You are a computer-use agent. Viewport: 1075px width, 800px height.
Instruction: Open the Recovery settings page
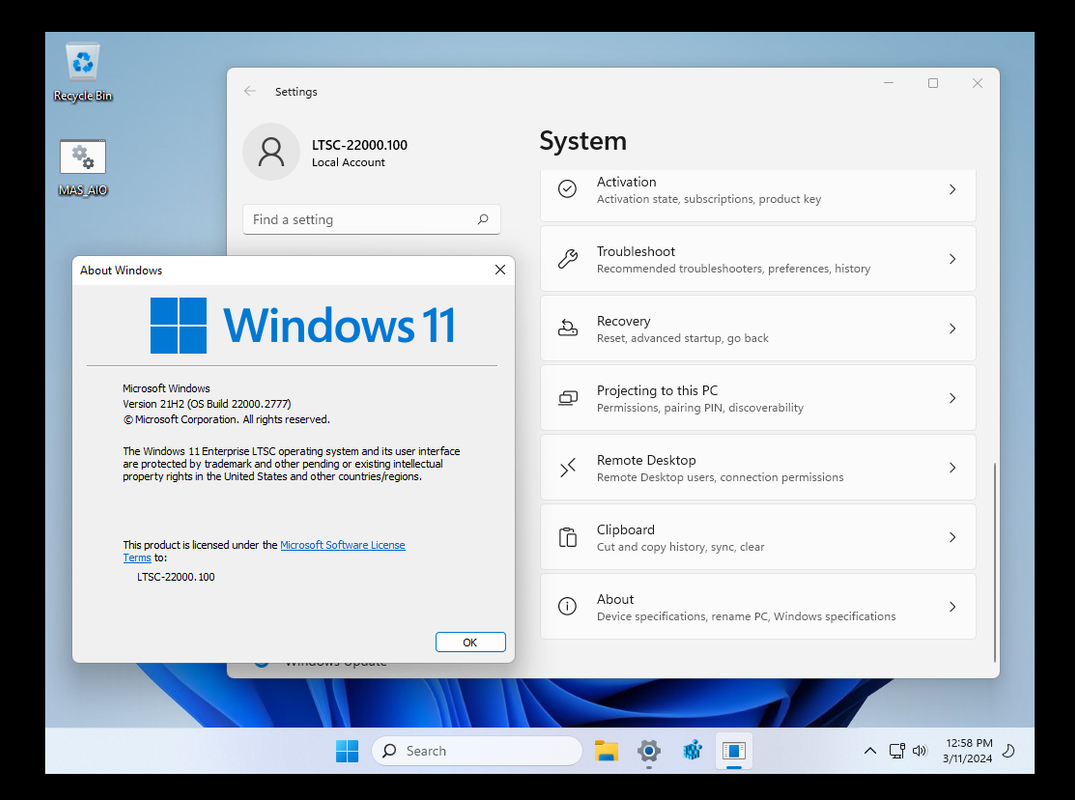pyautogui.click(x=758, y=328)
